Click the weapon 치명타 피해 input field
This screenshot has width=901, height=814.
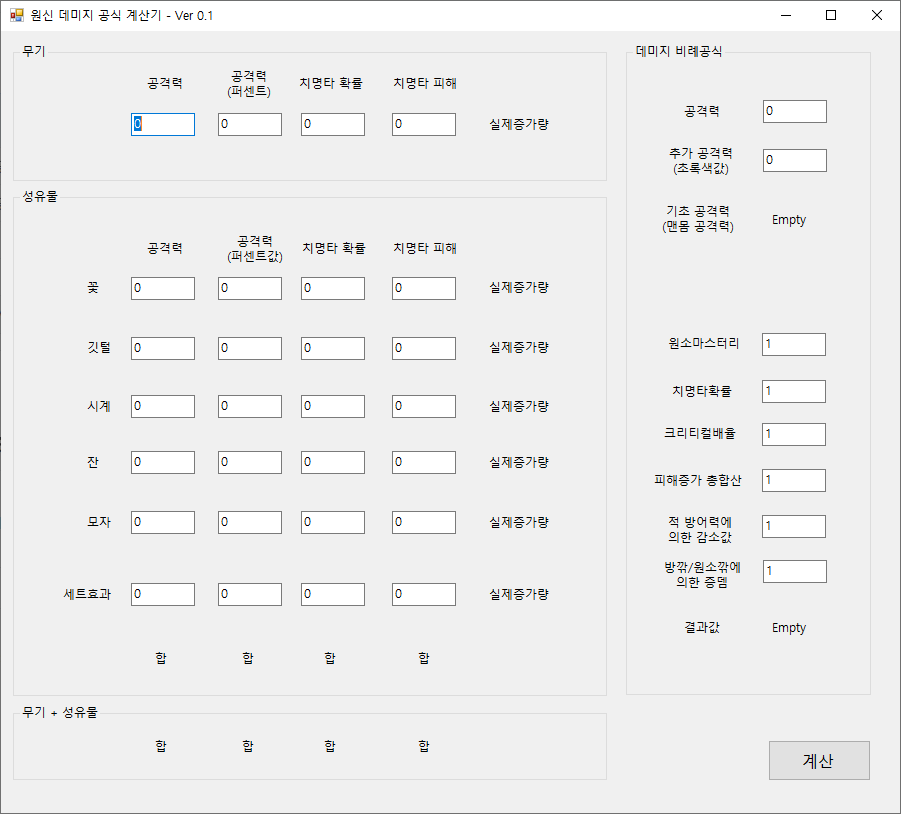coord(422,124)
